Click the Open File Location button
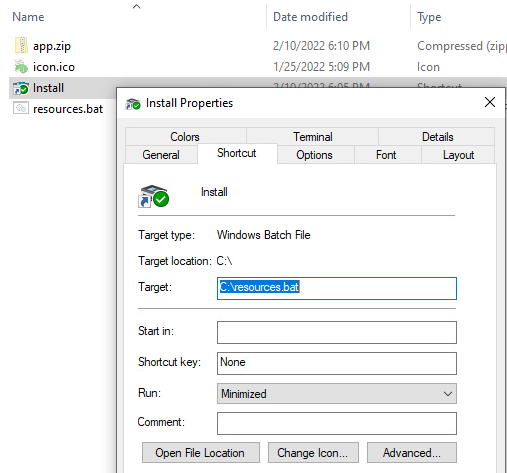 click(201, 453)
